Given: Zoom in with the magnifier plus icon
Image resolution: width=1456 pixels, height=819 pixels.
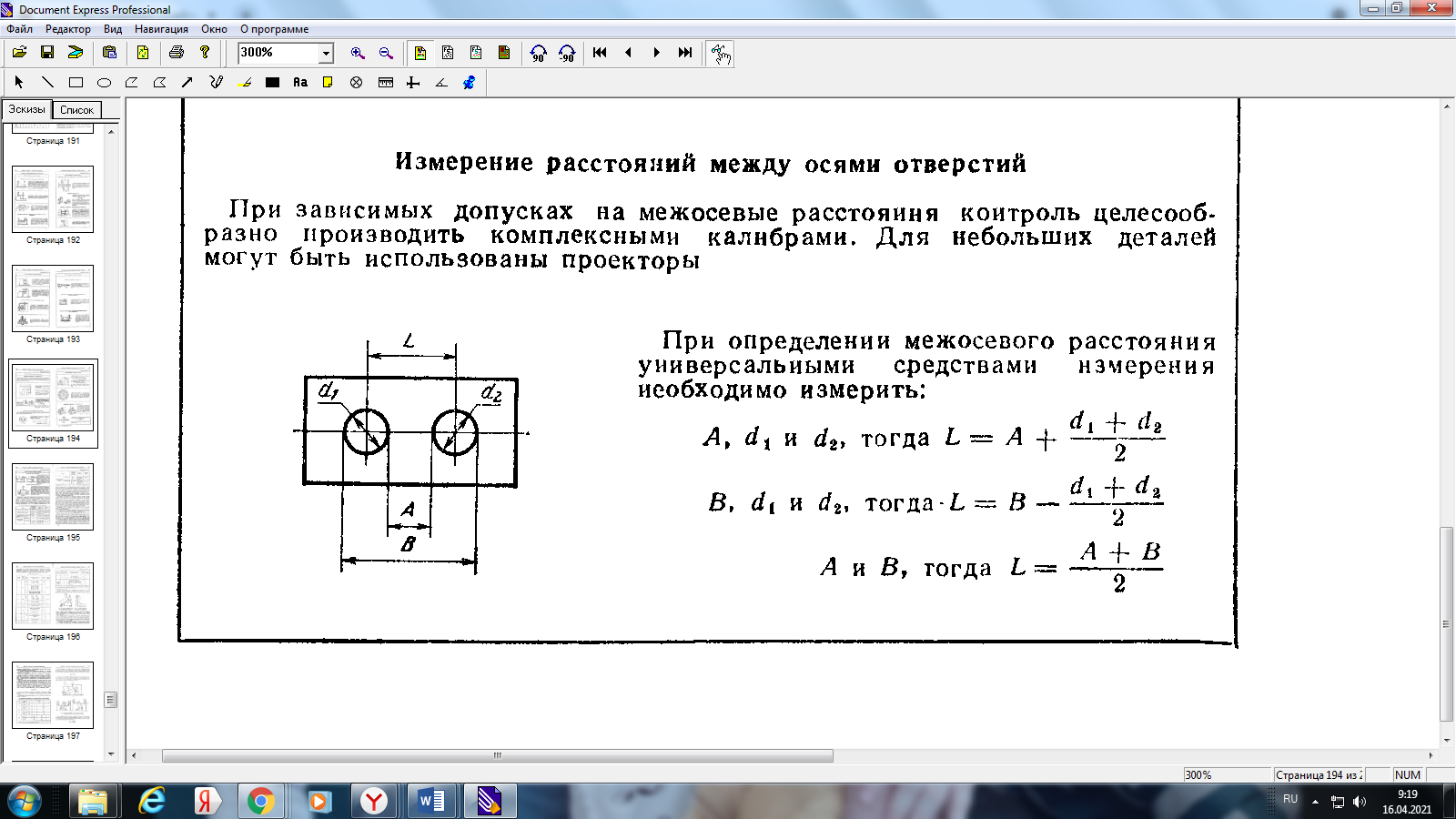Looking at the screenshot, I should [358, 53].
